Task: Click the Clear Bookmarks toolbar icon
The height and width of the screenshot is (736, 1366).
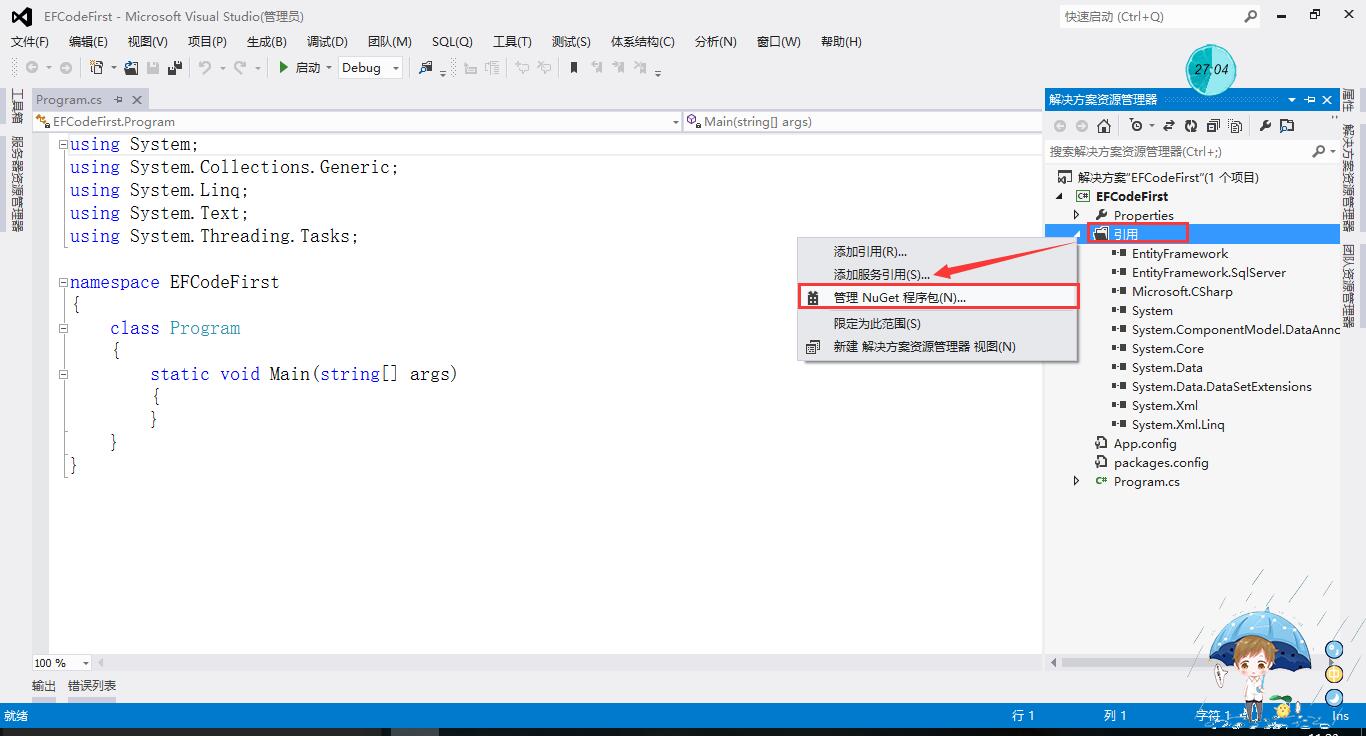Action: (x=641, y=67)
